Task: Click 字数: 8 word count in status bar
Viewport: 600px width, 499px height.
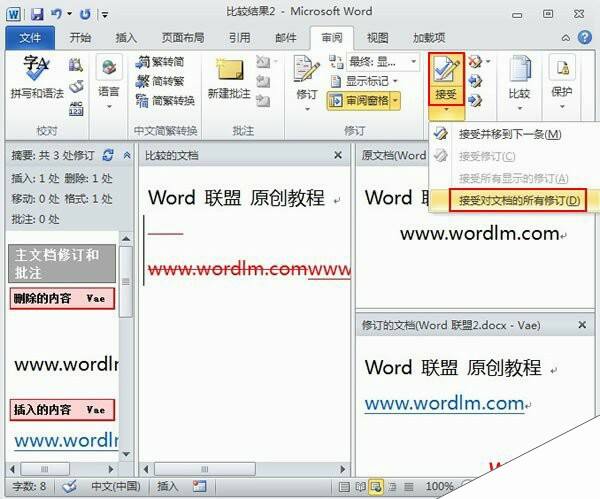Action: click(x=29, y=486)
